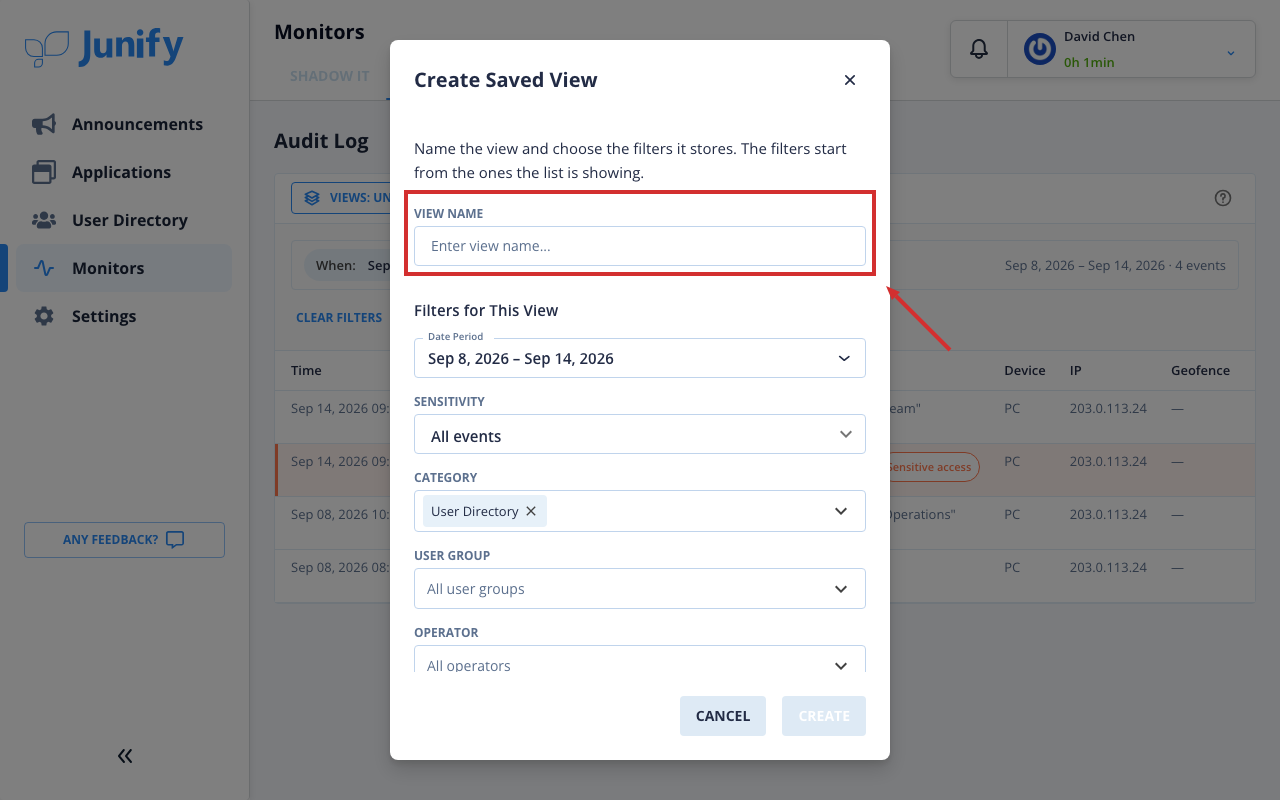
Task: Click the Junify logo
Action: [x=104, y=46]
